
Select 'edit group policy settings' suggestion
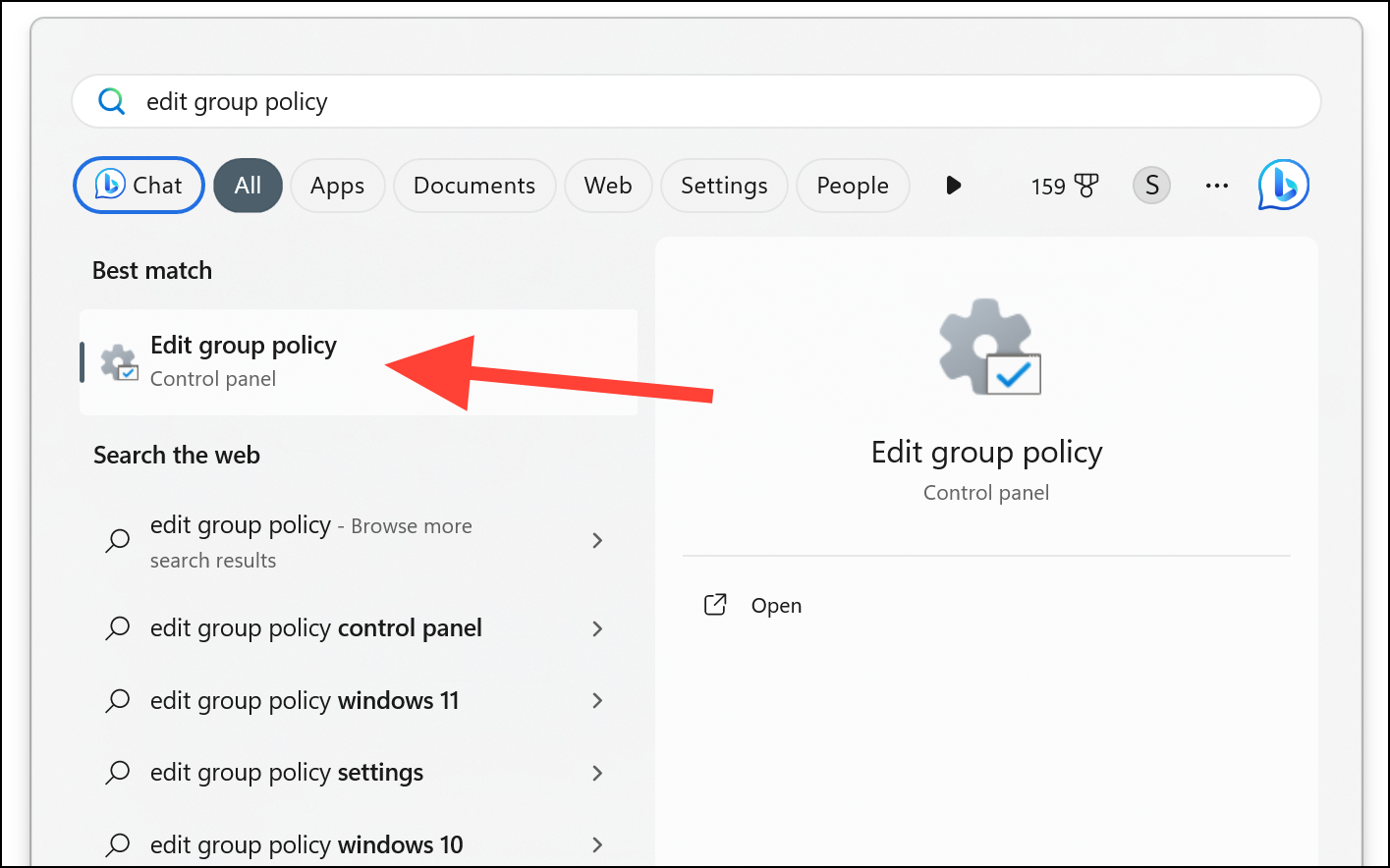coord(359,773)
